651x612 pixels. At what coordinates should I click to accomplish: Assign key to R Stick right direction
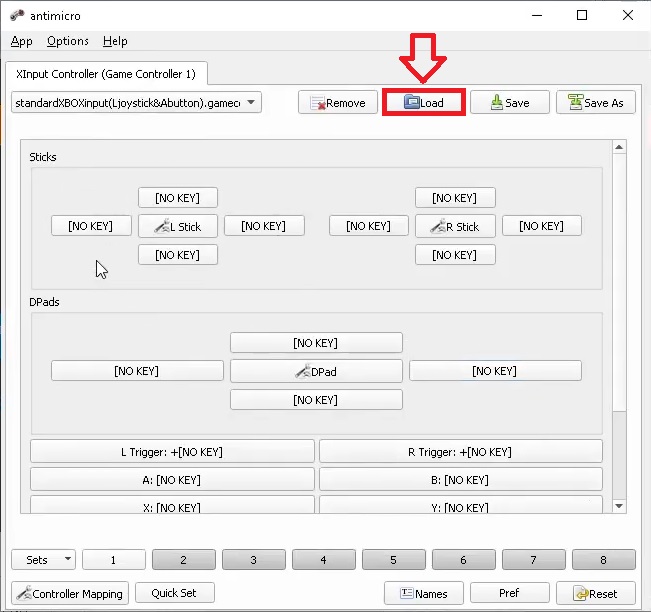point(542,226)
